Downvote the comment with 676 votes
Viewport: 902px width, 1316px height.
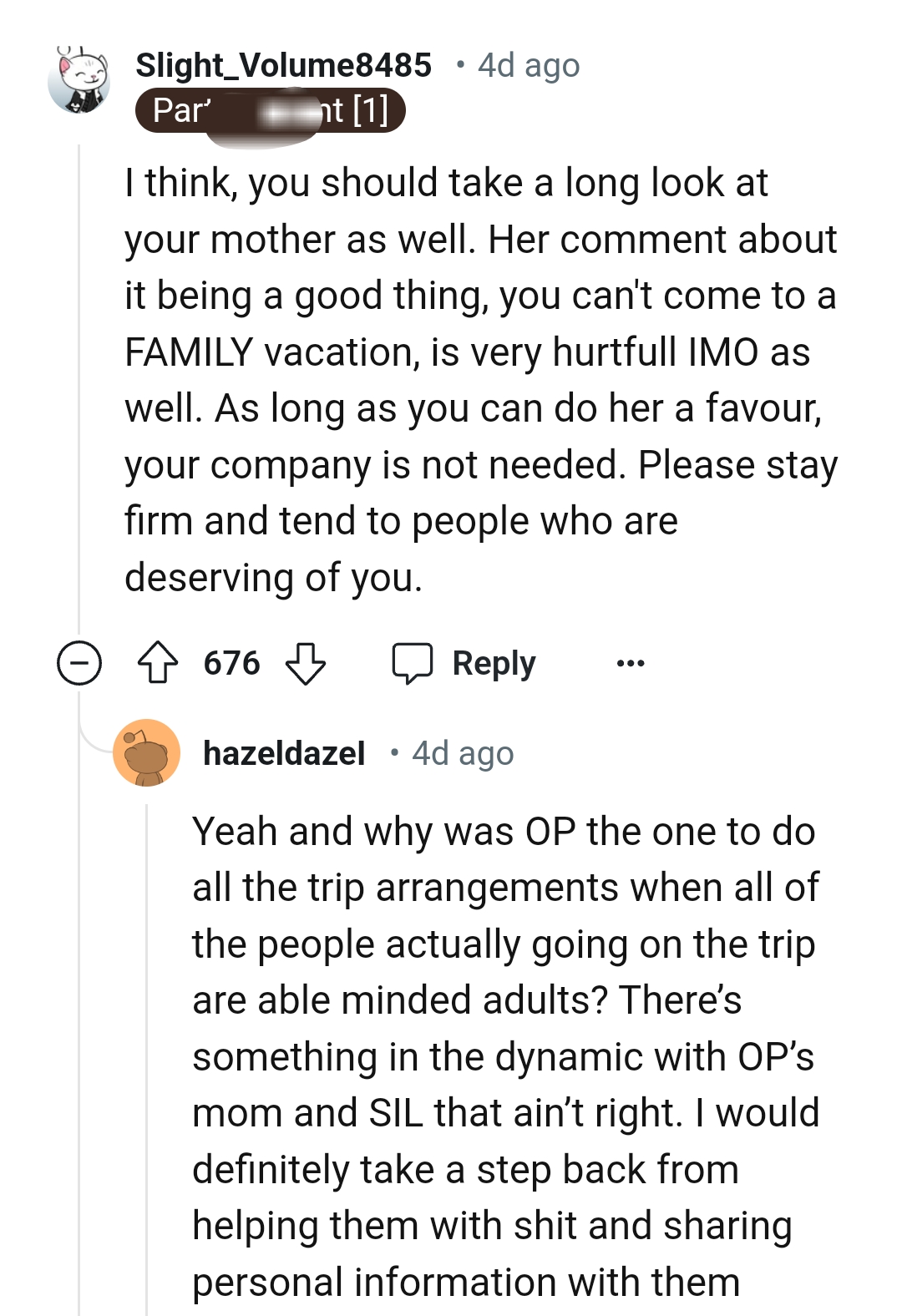coord(306,663)
